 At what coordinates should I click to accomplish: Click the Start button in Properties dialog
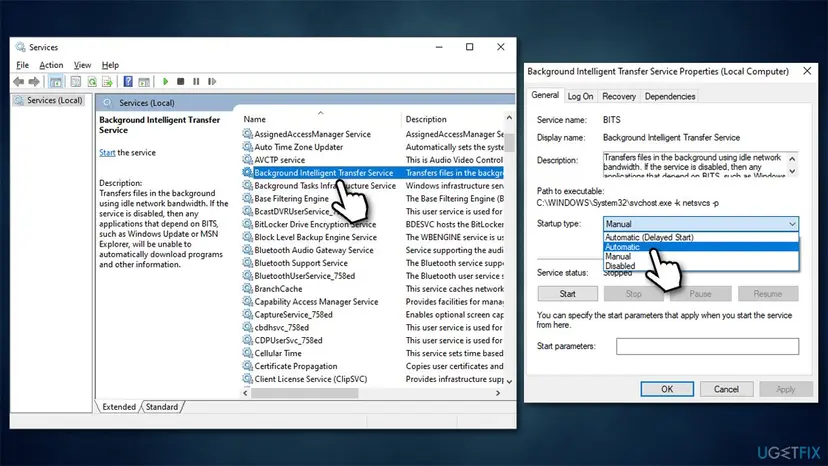point(568,294)
